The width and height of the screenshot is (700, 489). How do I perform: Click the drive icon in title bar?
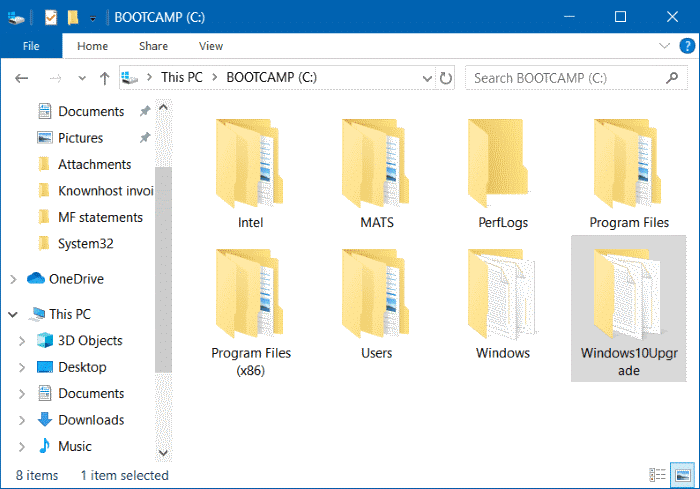tap(16, 18)
